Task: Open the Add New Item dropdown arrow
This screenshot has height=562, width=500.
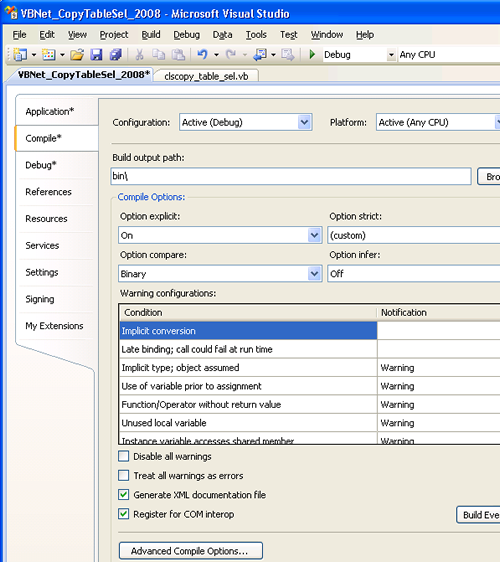Action: 62,55
